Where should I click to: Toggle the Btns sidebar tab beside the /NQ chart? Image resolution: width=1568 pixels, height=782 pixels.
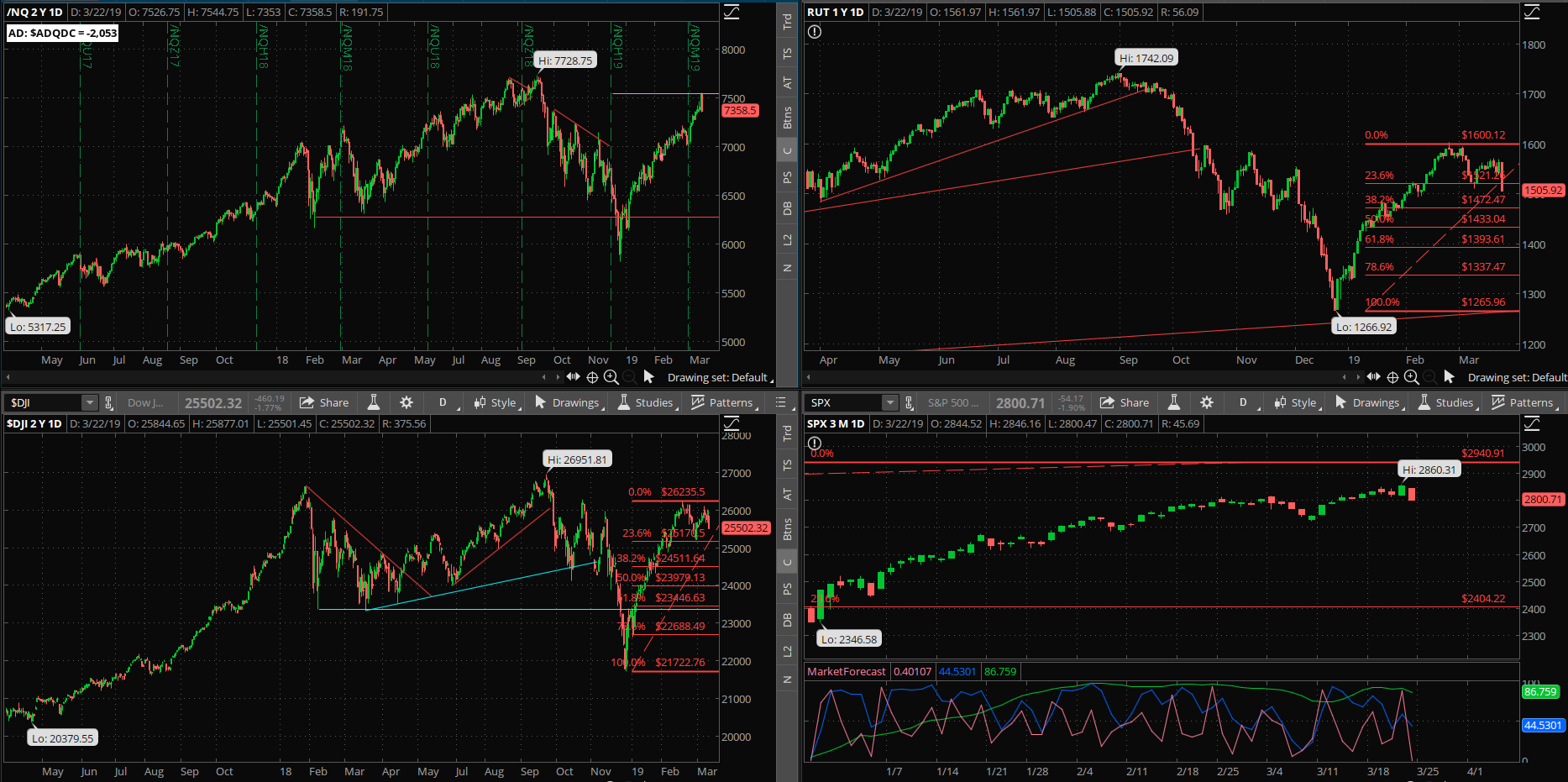787,118
